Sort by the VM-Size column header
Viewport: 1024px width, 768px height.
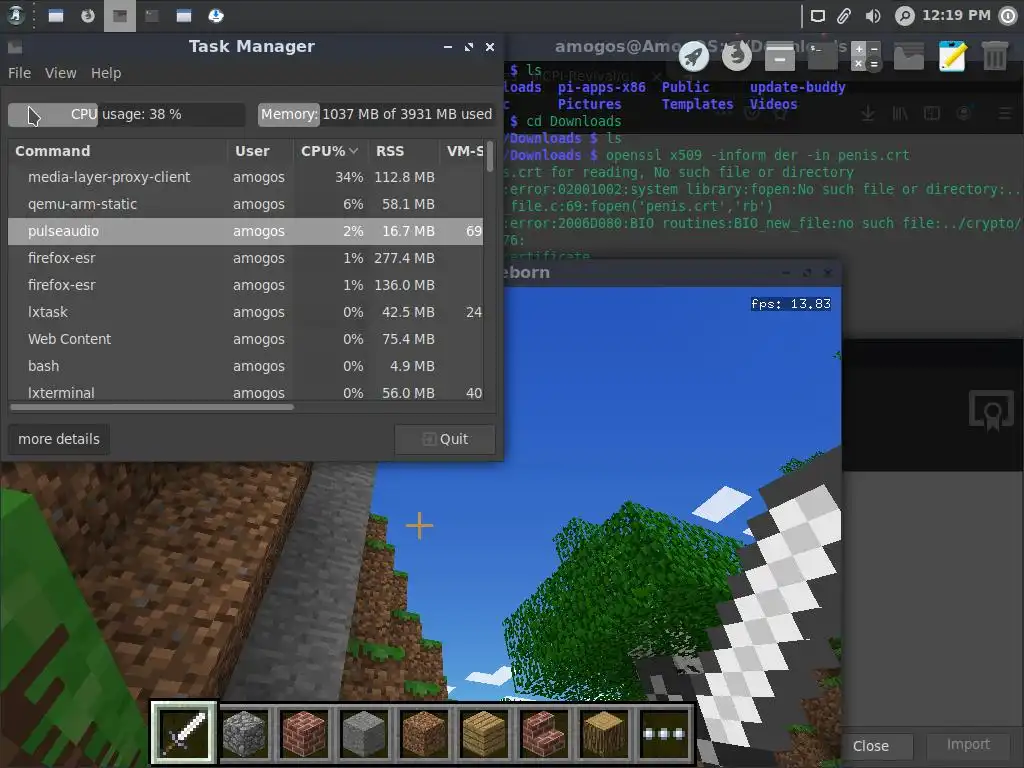click(462, 151)
